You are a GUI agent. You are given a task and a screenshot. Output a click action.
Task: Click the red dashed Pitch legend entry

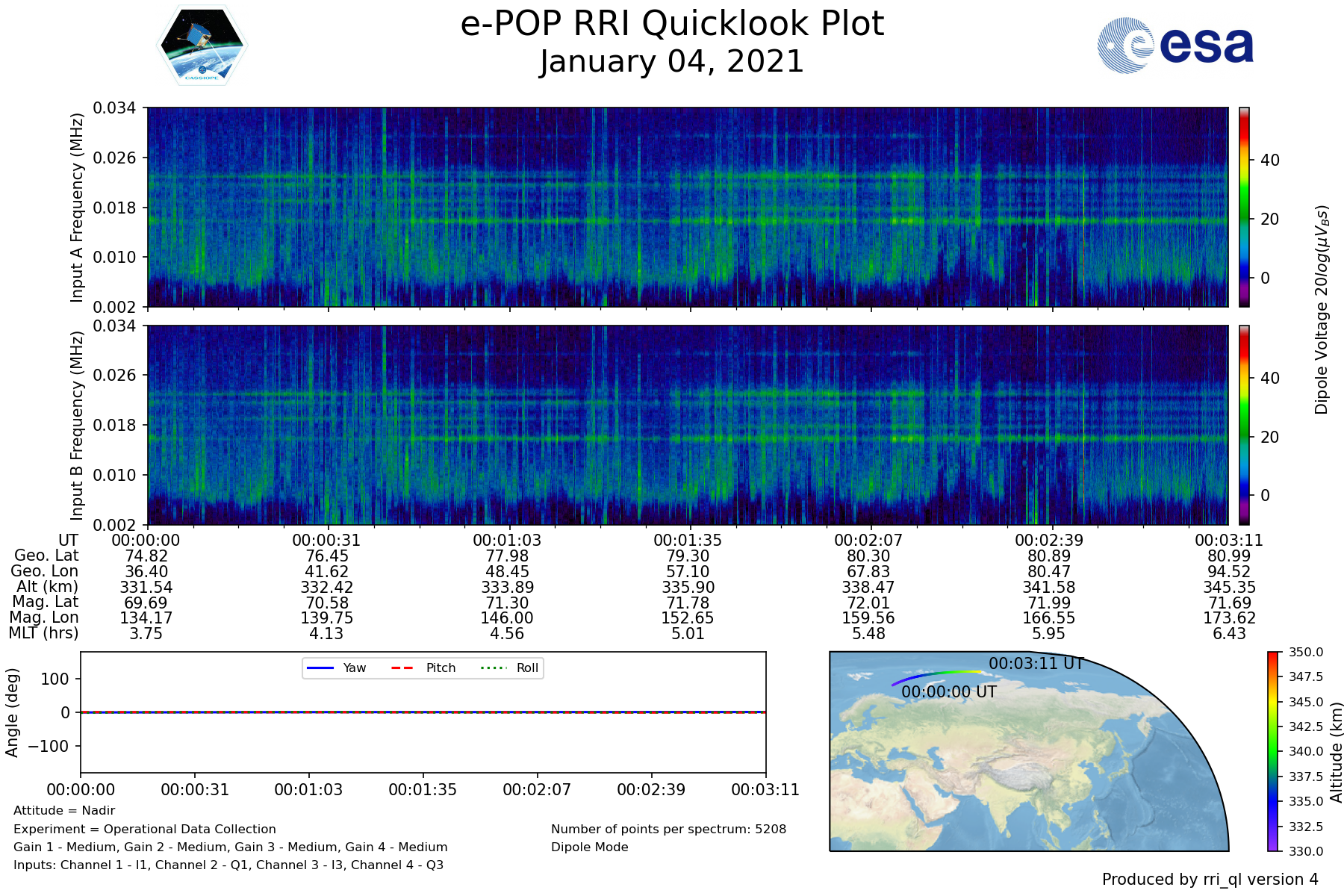423,668
